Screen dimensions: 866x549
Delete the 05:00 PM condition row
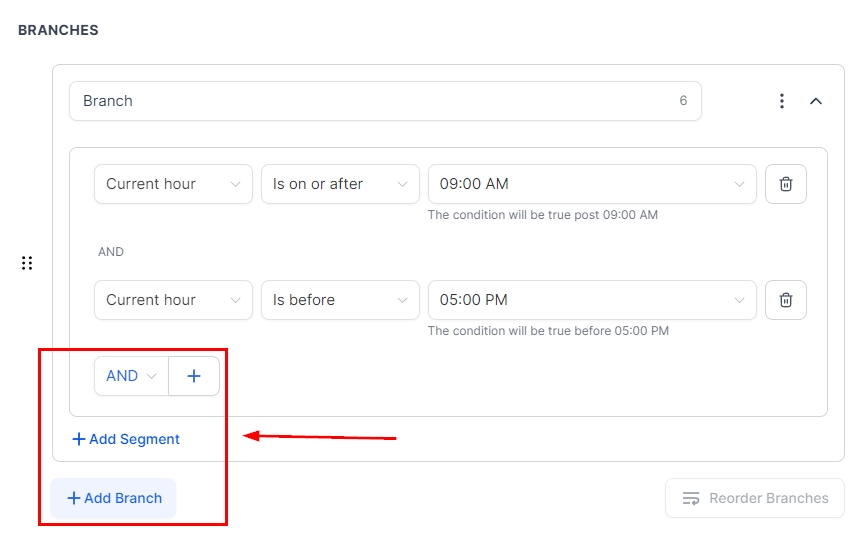pyautogui.click(x=785, y=300)
